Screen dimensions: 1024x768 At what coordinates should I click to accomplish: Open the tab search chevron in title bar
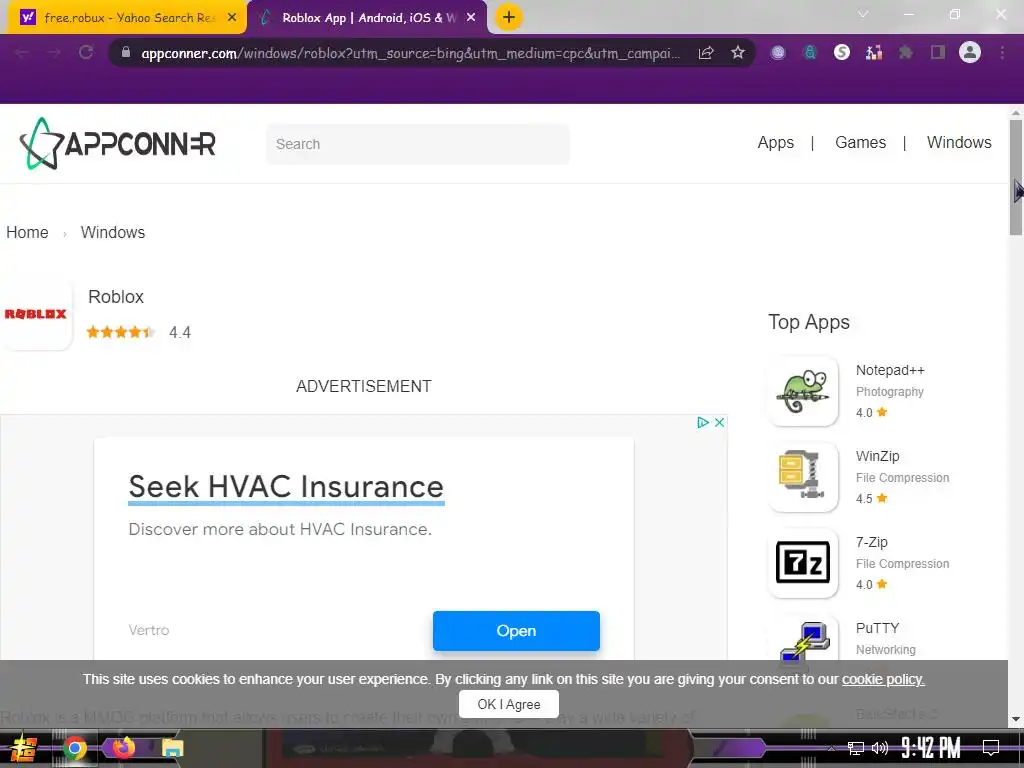pos(863,14)
